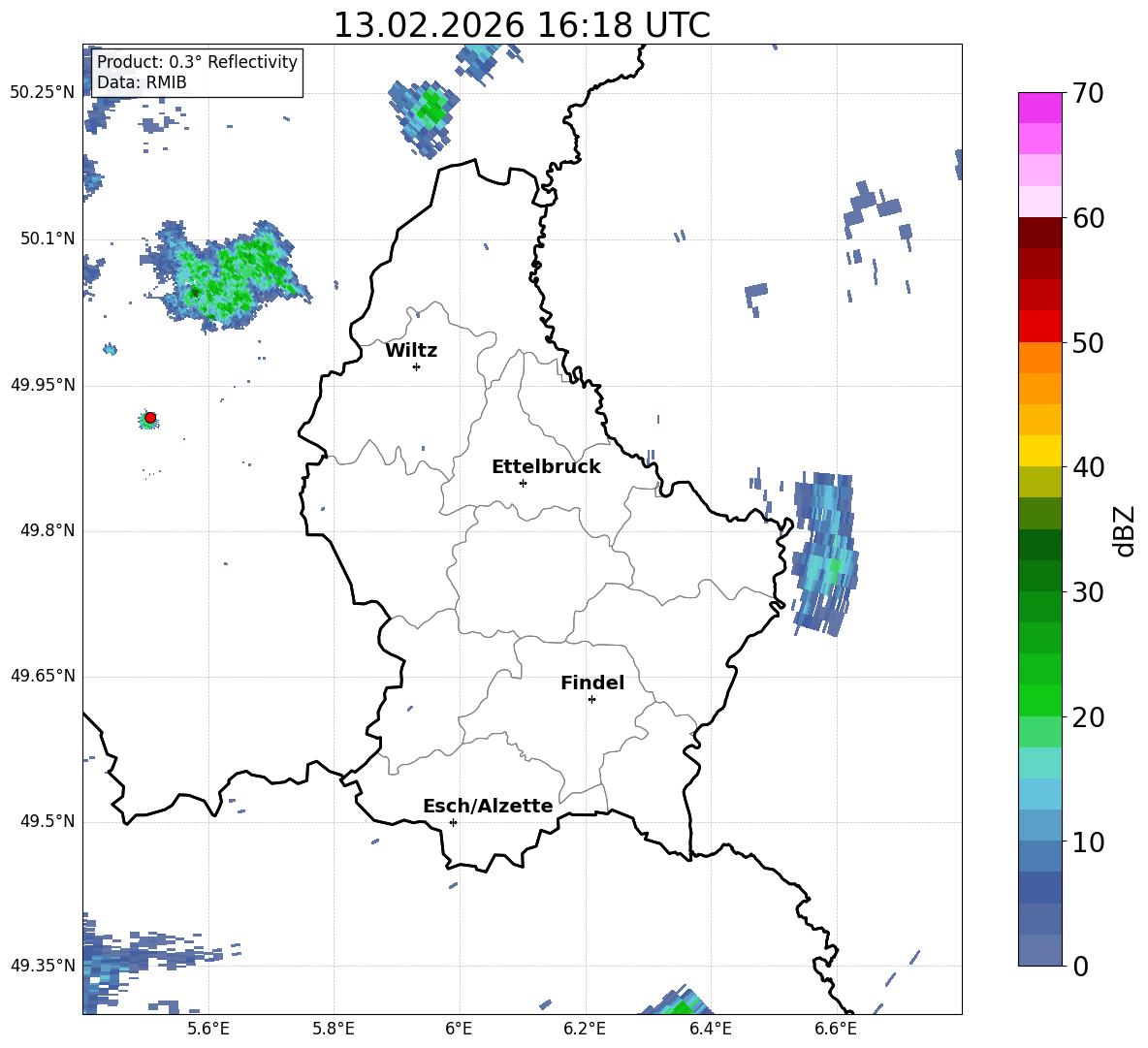The height and width of the screenshot is (1048, 1148).
Task: Click the striped blue echo east of Luxembourg
Action: (x=826, y=554)
